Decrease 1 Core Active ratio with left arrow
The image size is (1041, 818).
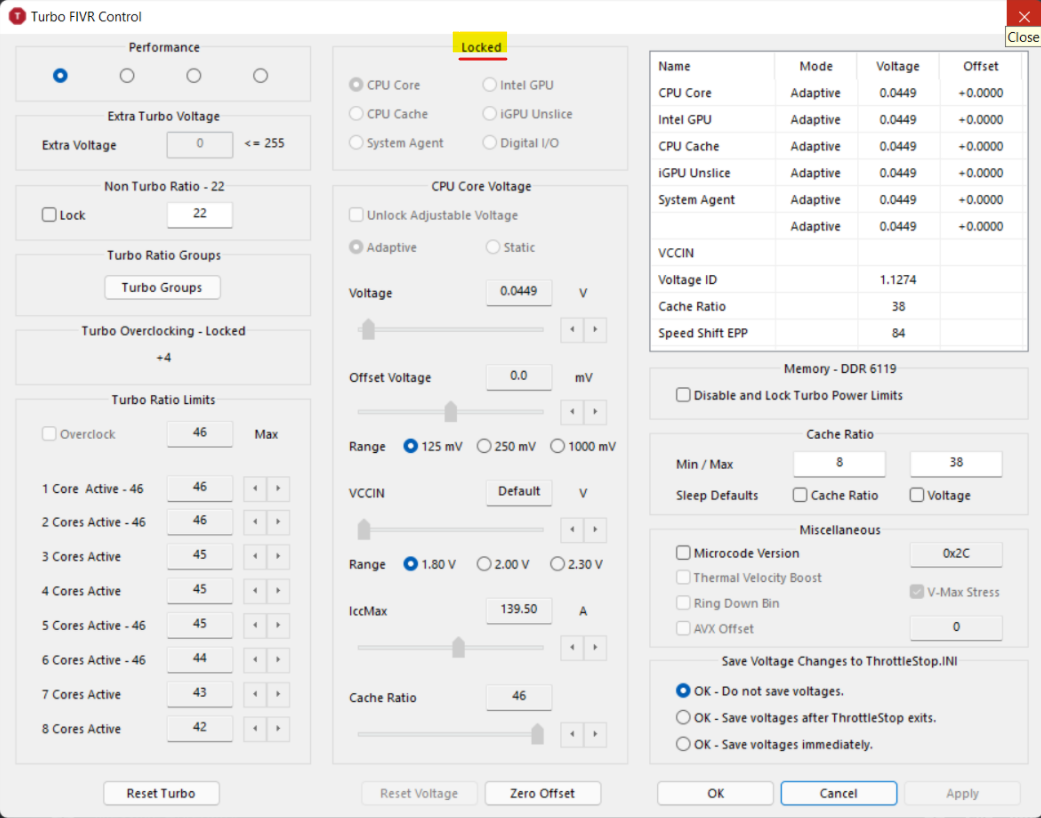[x=255, y=489]
